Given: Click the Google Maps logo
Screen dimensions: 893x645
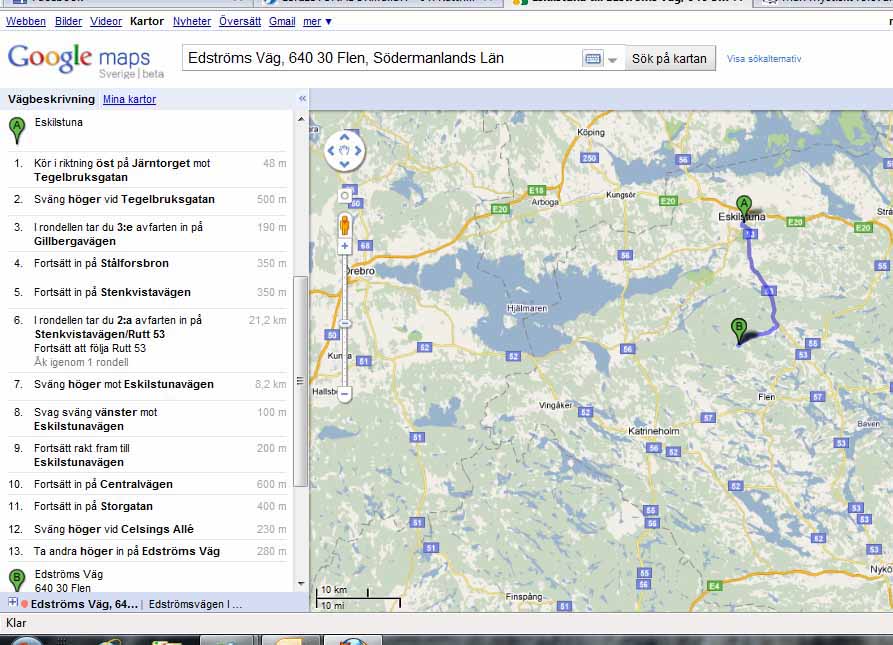Looking at the screenshot, I should point(85,60).
